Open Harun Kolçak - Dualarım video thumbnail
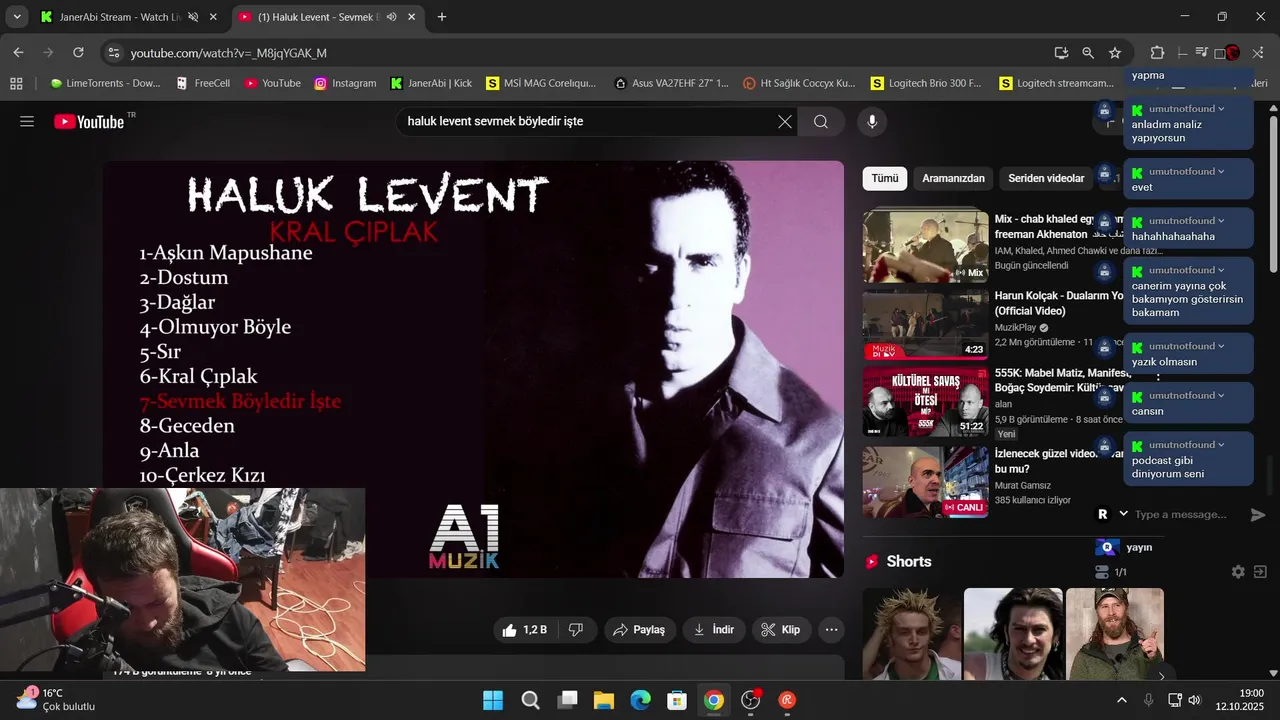 point(925,324)
